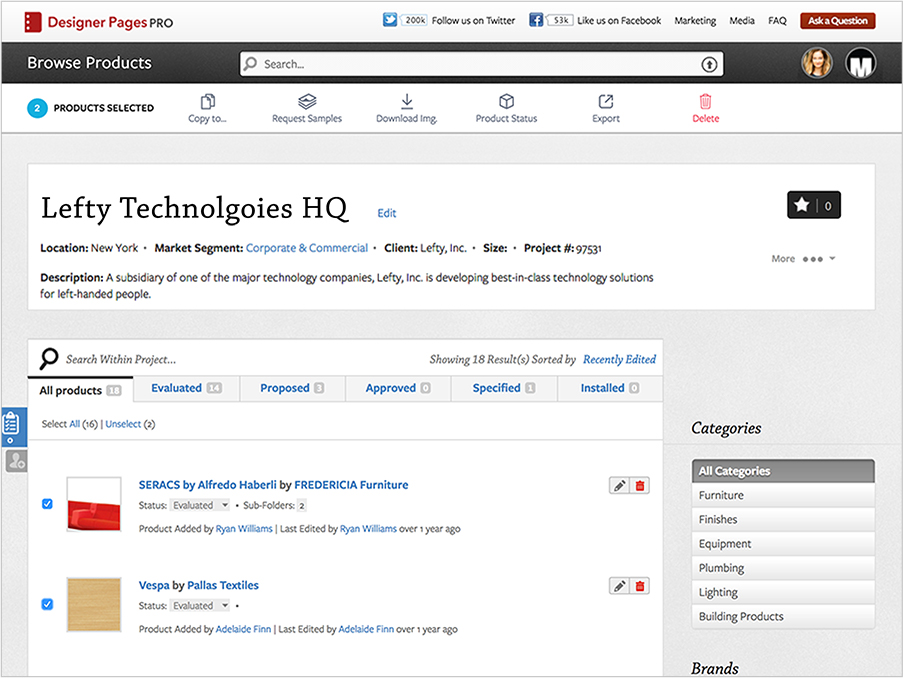Select the Equipment category
Screen dimensions: 903x678
click(x=783, y=543)
